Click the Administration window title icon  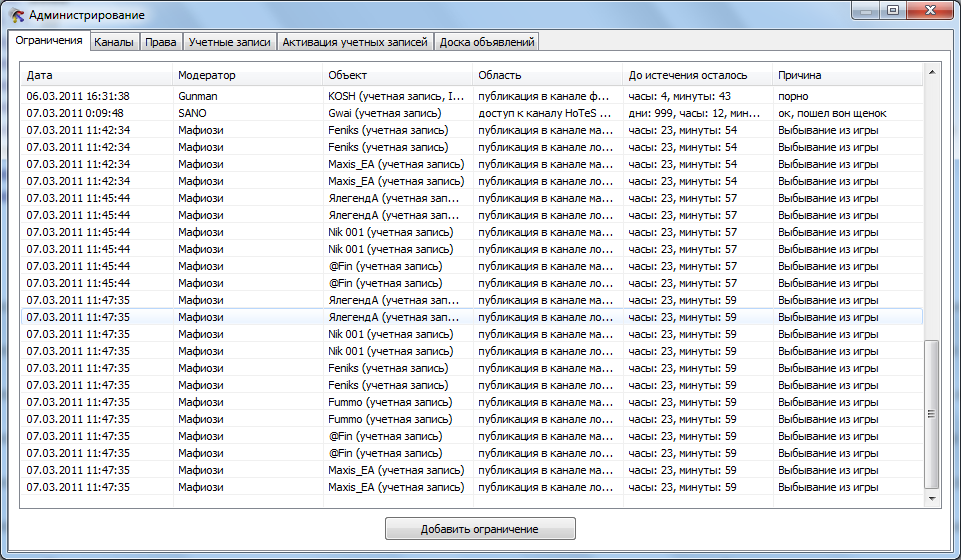click(17, 15)
